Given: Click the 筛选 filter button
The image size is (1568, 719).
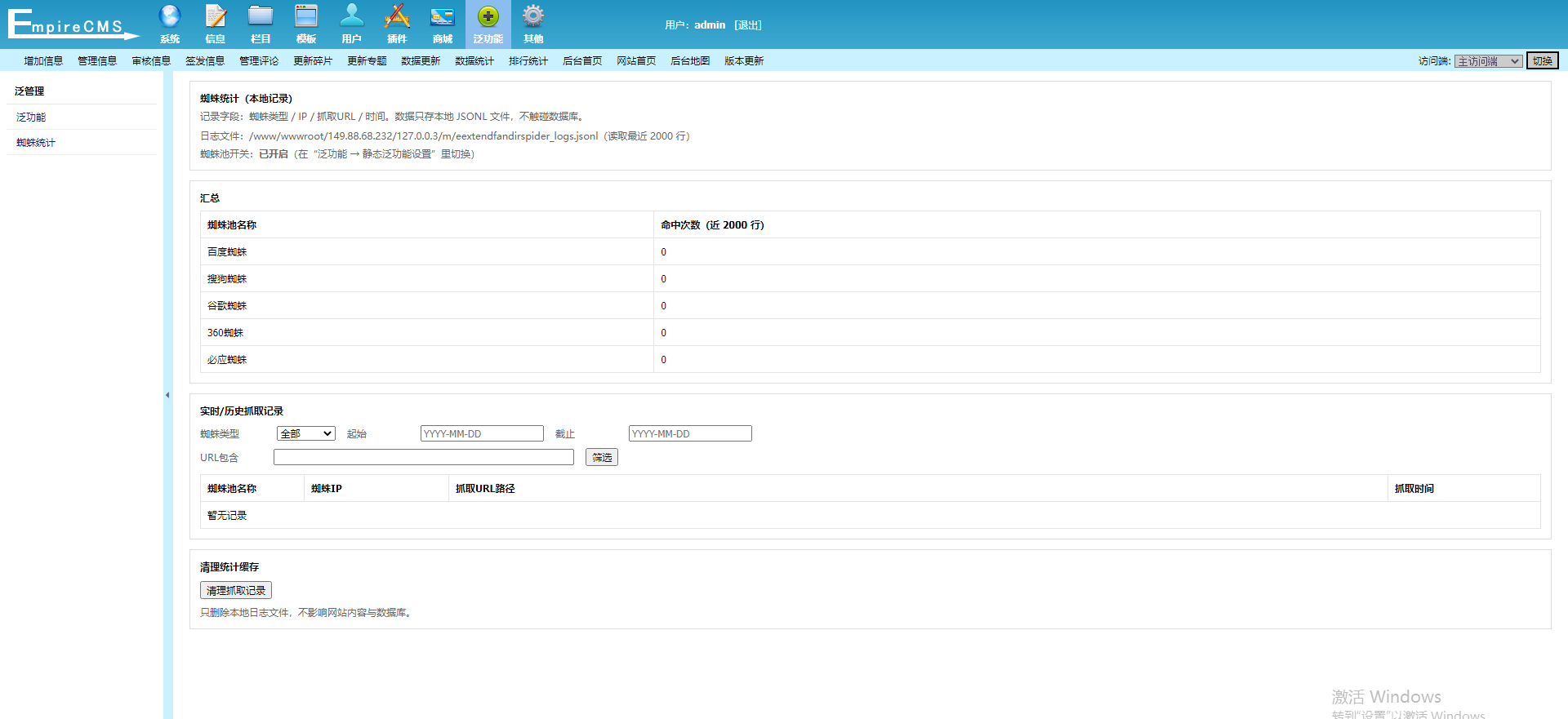Looking at the screenshot, I should tap(602, 458).
